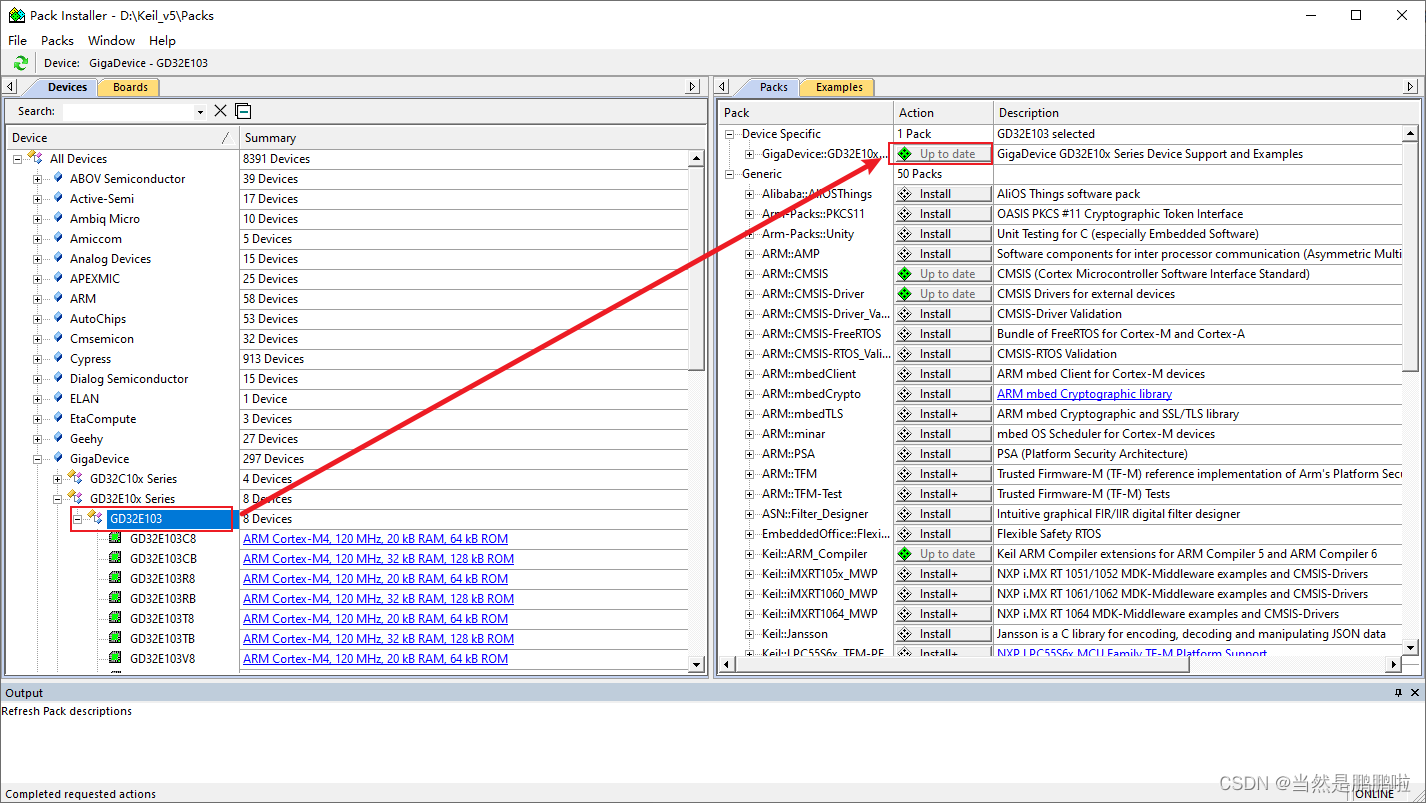Install the ARM::CMSIS-FreeRTOS pack
The height and width of the screenshot is (803, 1426).
click(941, 333)
